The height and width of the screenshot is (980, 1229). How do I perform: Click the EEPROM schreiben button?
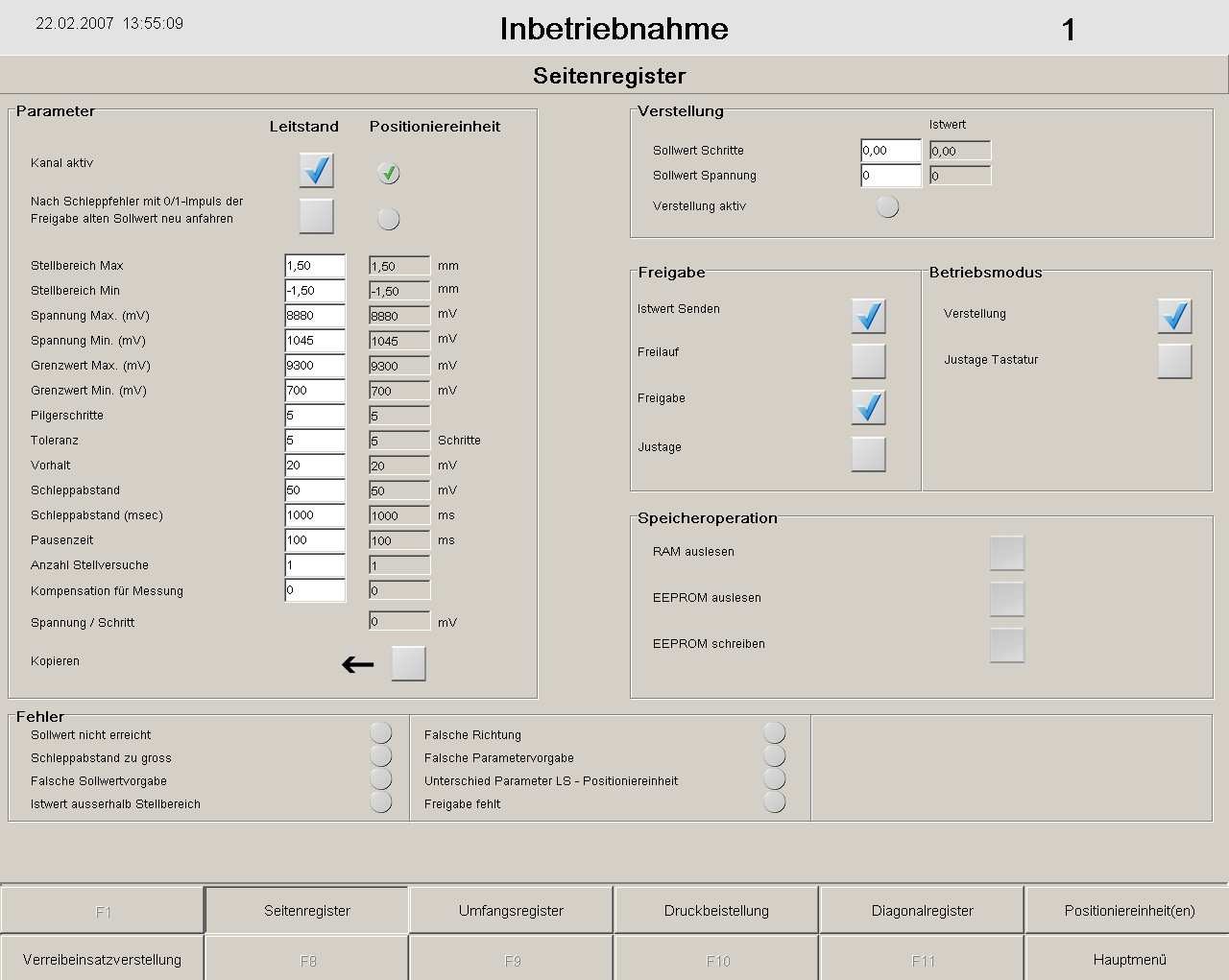[1007, 645]
